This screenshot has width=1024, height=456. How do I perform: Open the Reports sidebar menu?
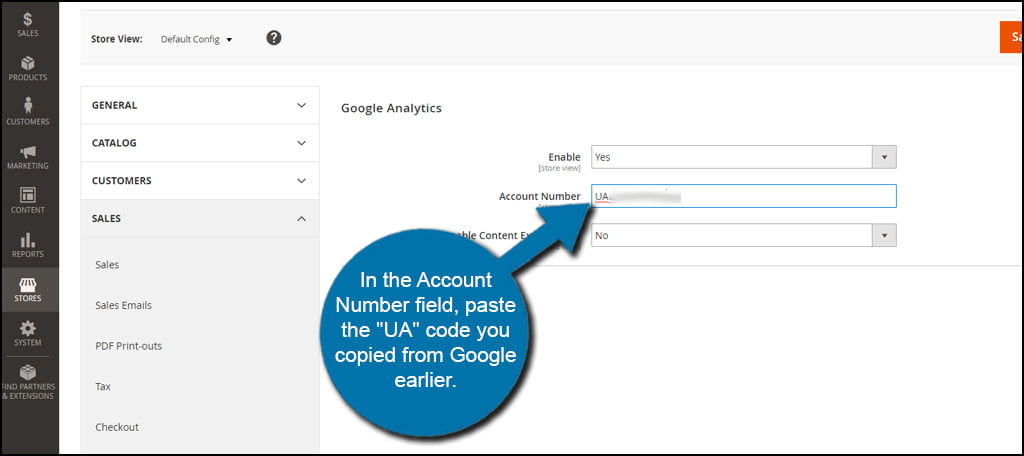coord(28,245)
